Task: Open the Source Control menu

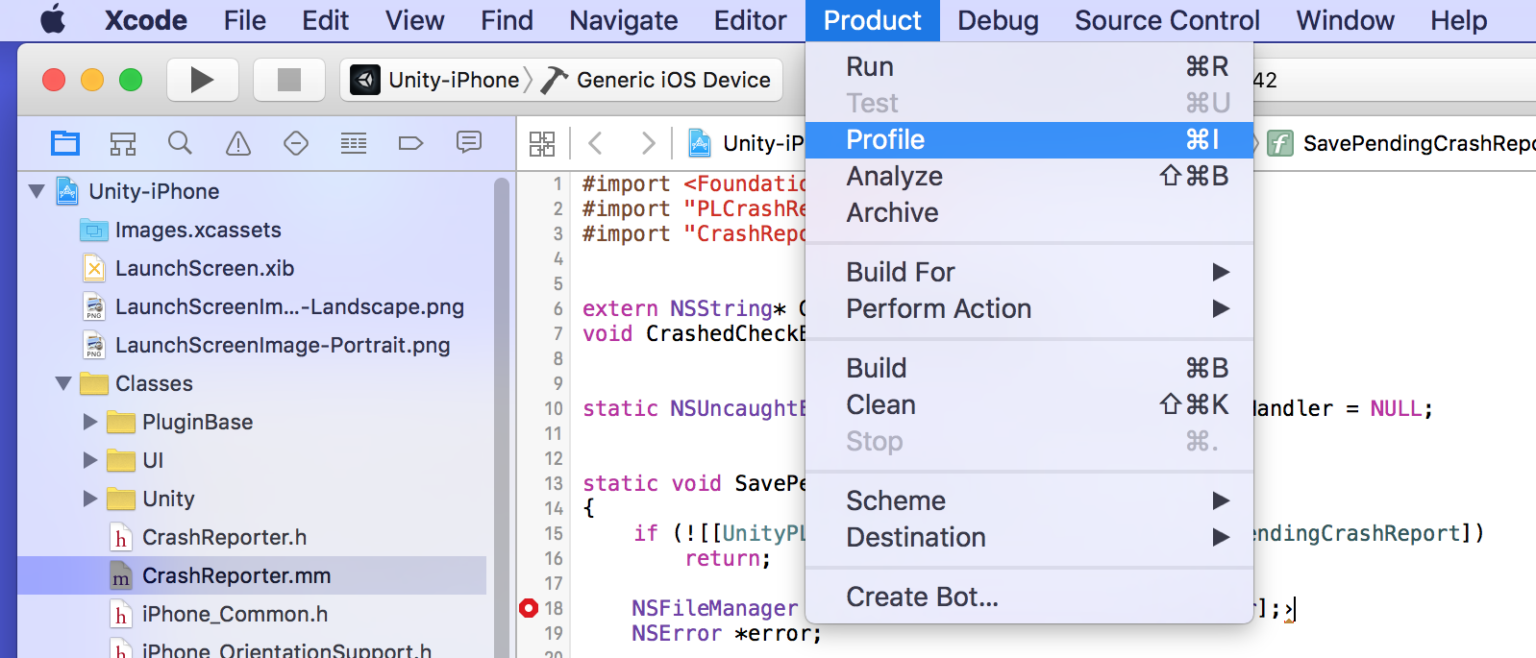Action: point(1167,20)
